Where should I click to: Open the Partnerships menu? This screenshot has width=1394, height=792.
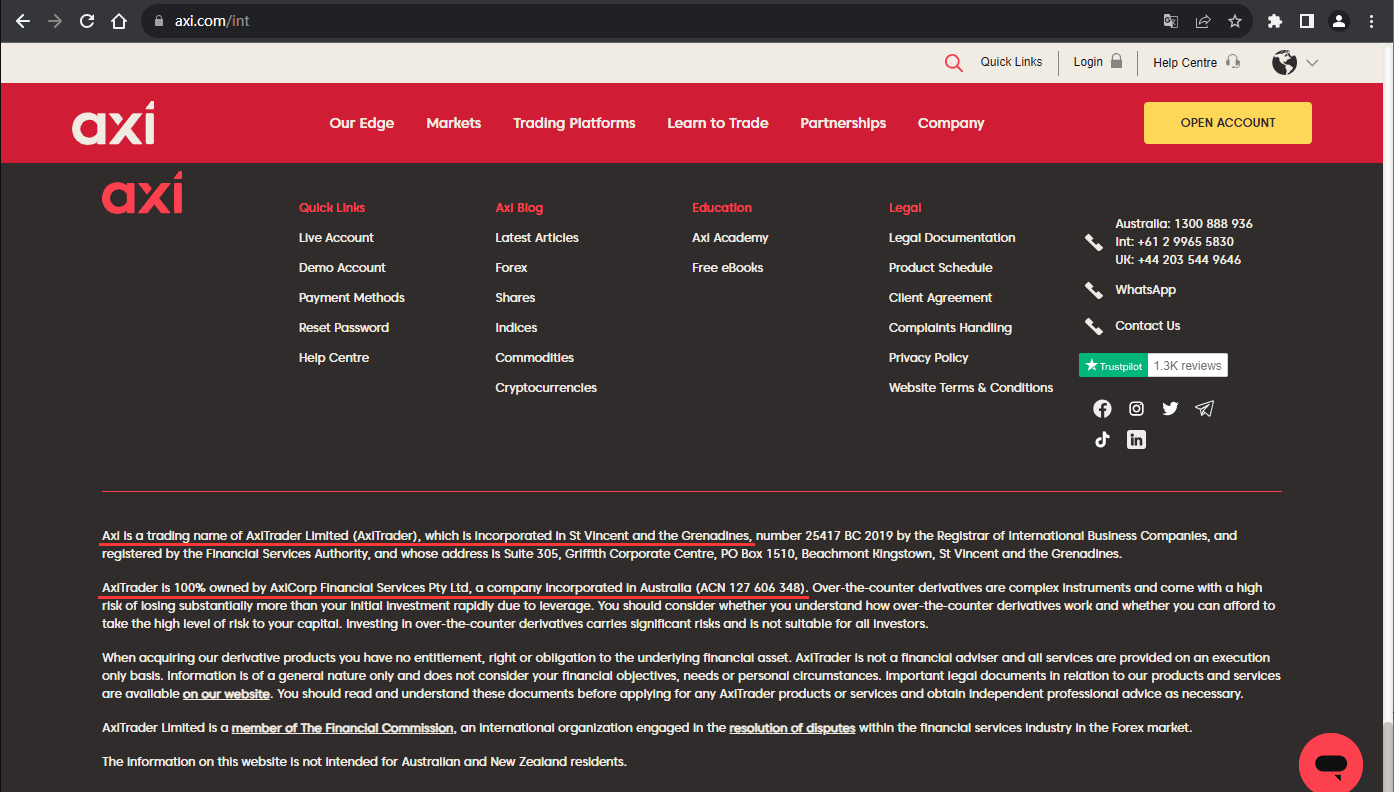point(843,123)
